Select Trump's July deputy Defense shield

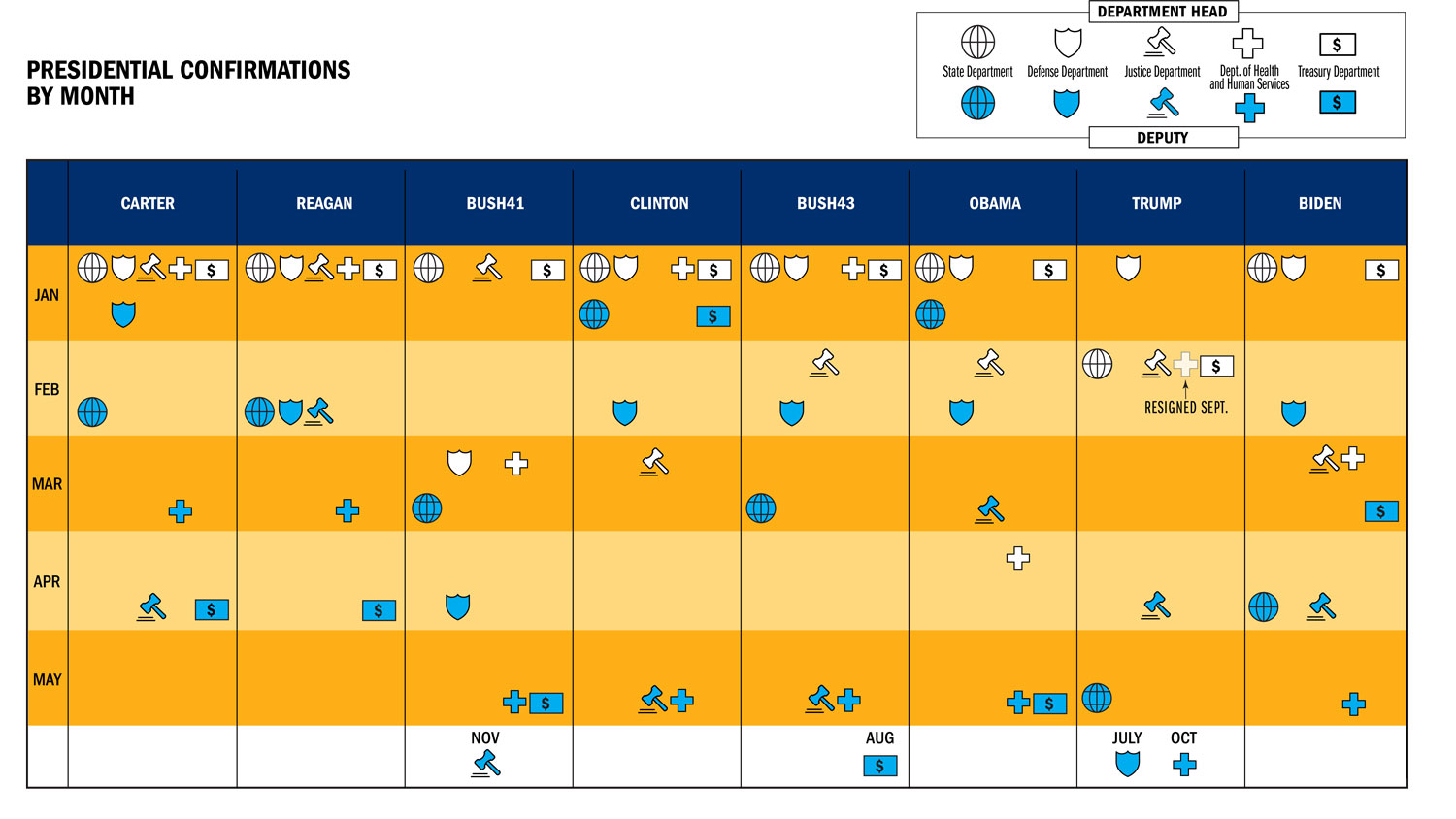click(x=1127, y=764)
